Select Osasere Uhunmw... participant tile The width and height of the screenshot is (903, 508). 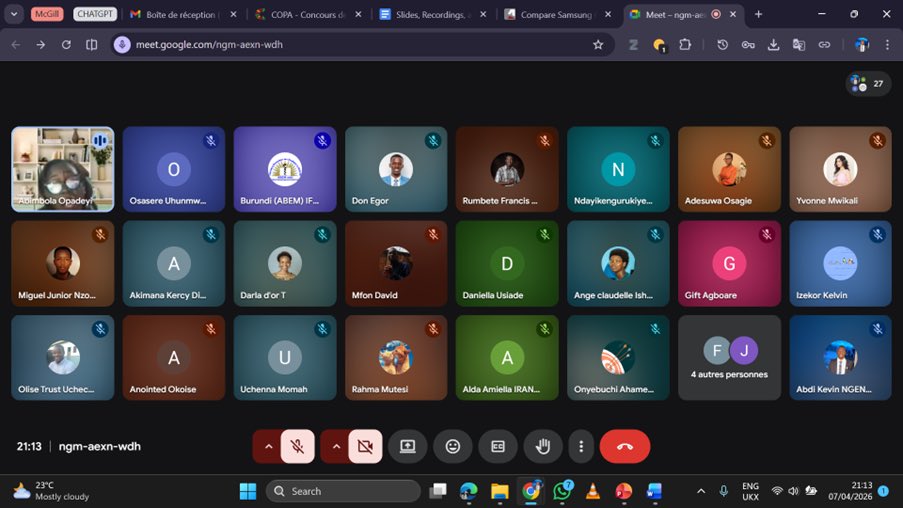point(174,169)
